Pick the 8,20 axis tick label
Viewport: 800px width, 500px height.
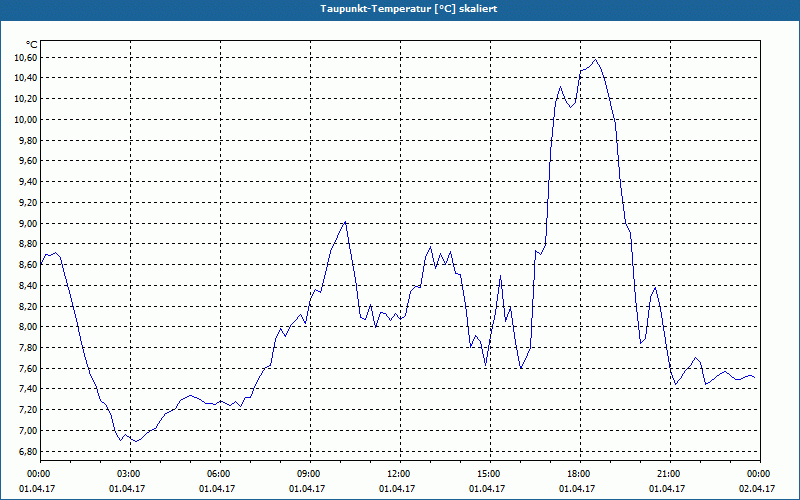tap(28, 307)
